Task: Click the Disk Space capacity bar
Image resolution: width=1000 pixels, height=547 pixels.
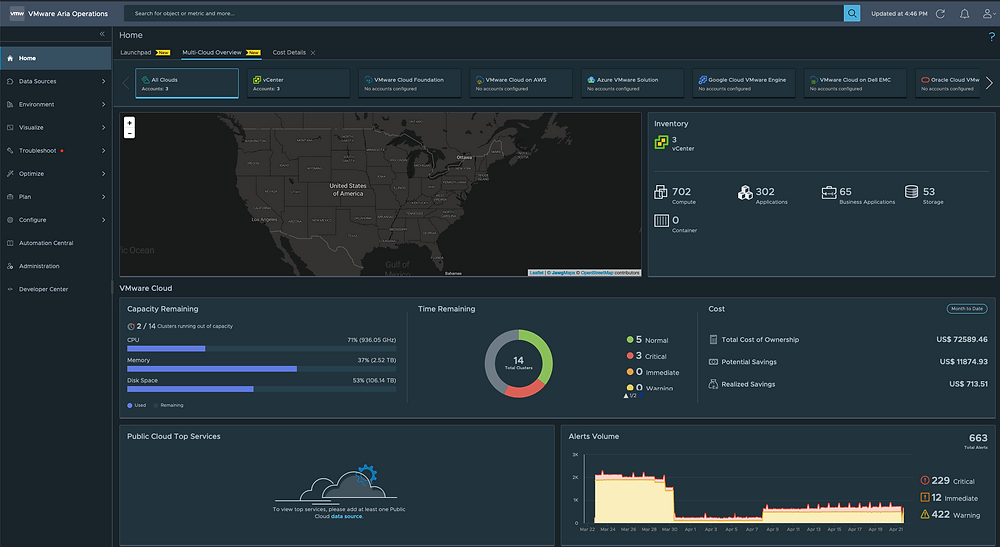Action: coord(261,389)
